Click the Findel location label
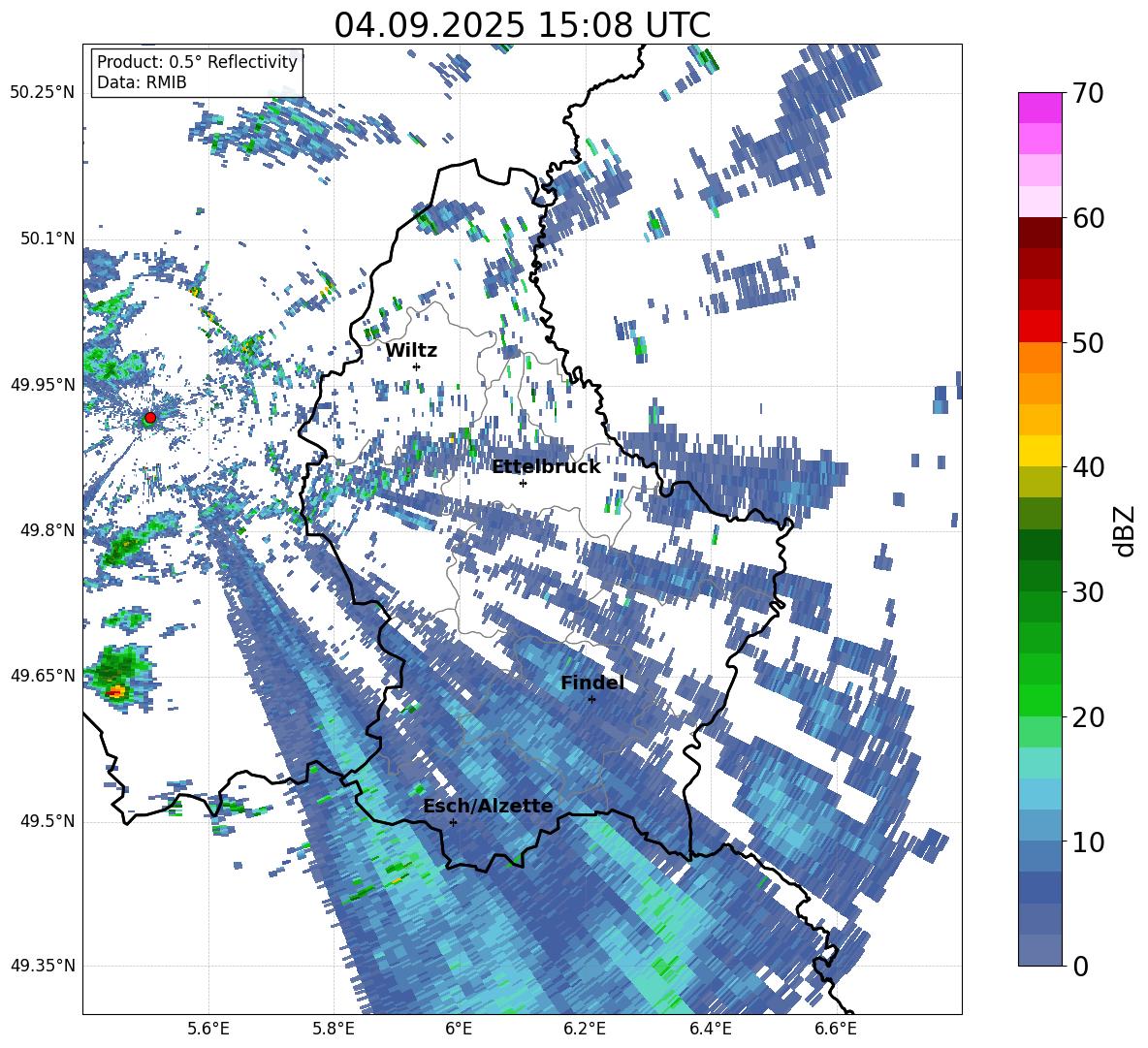The height and width of the screenshot is (1048, 1148). point(592,683)
